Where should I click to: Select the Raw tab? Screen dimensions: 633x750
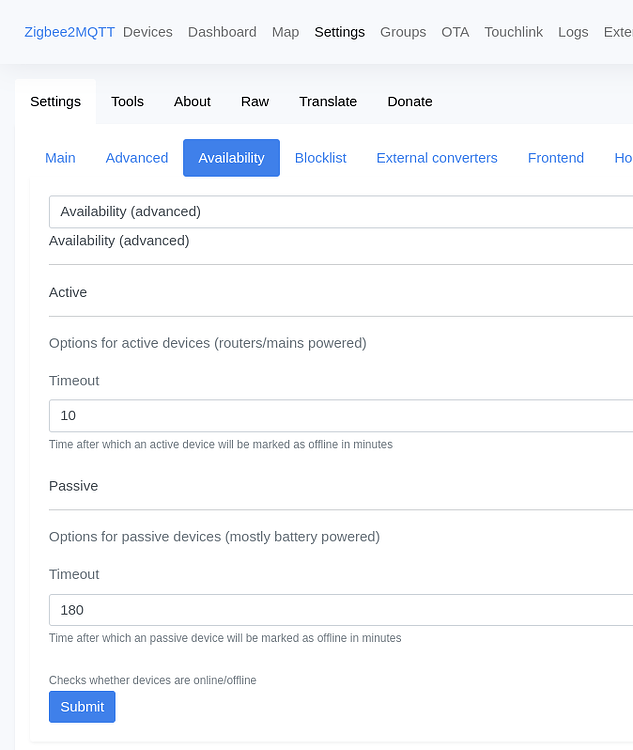[255, 101]
